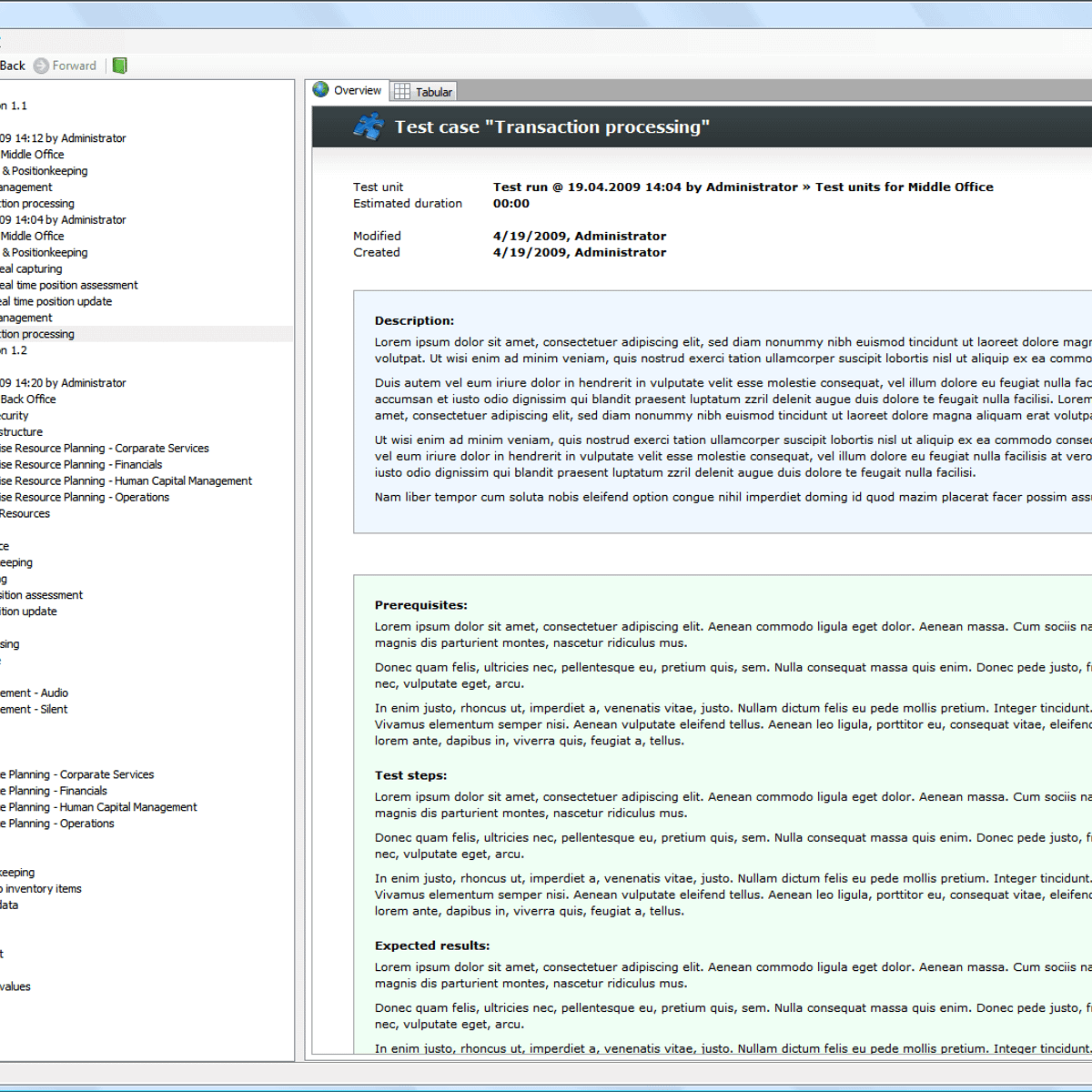Select the 'values' tree row

coord(15,987)
